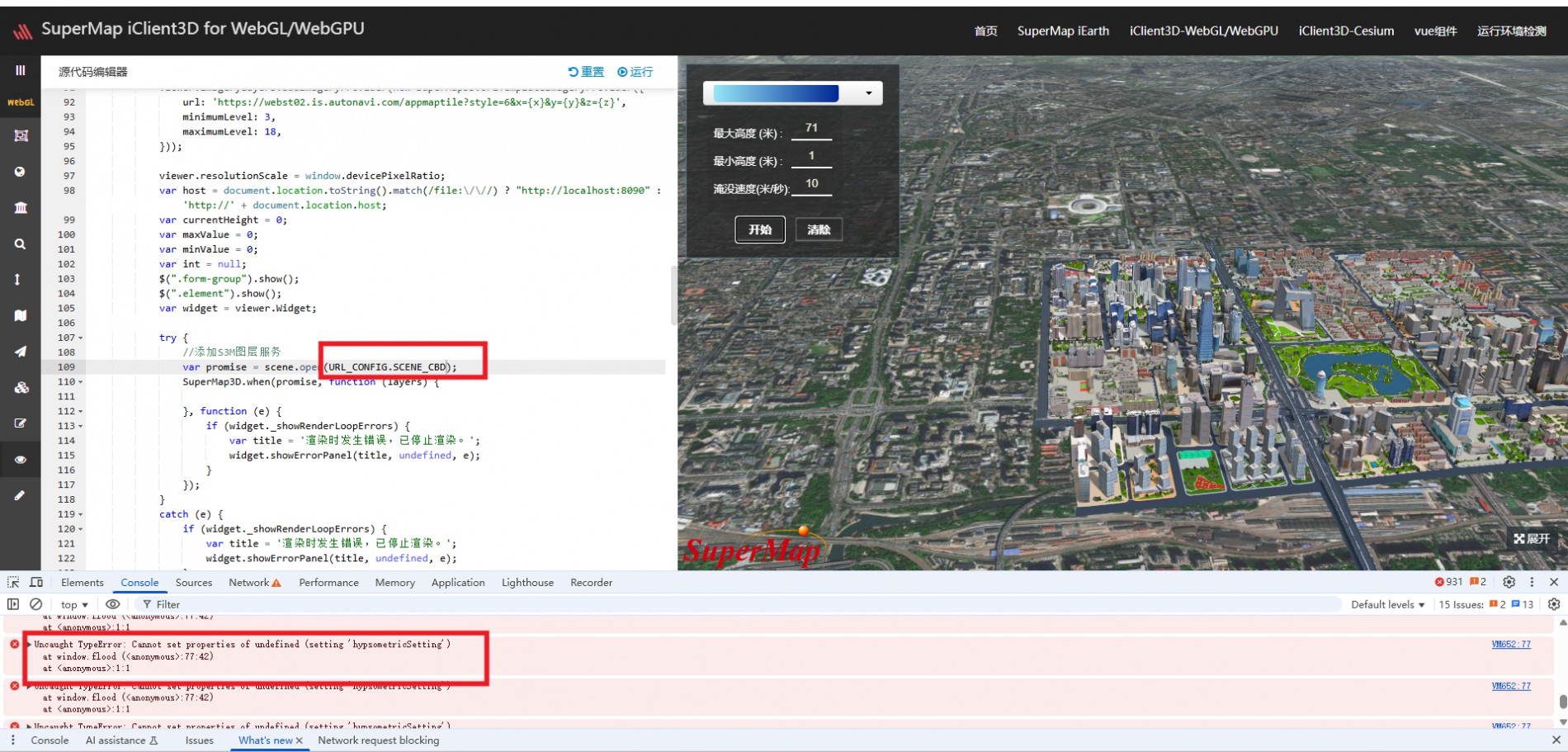This screenshot has width=1568, height=752.
Task: Switch to the Sources tab
Action: pyautogui.click(x=194, y=582)
